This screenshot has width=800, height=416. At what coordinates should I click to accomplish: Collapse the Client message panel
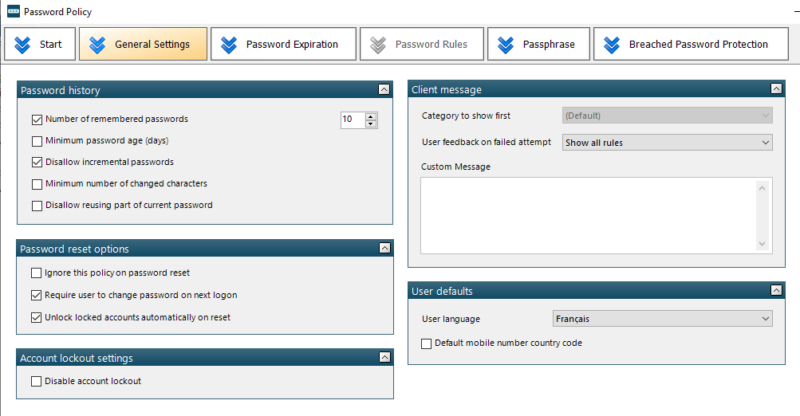point(776,90)
